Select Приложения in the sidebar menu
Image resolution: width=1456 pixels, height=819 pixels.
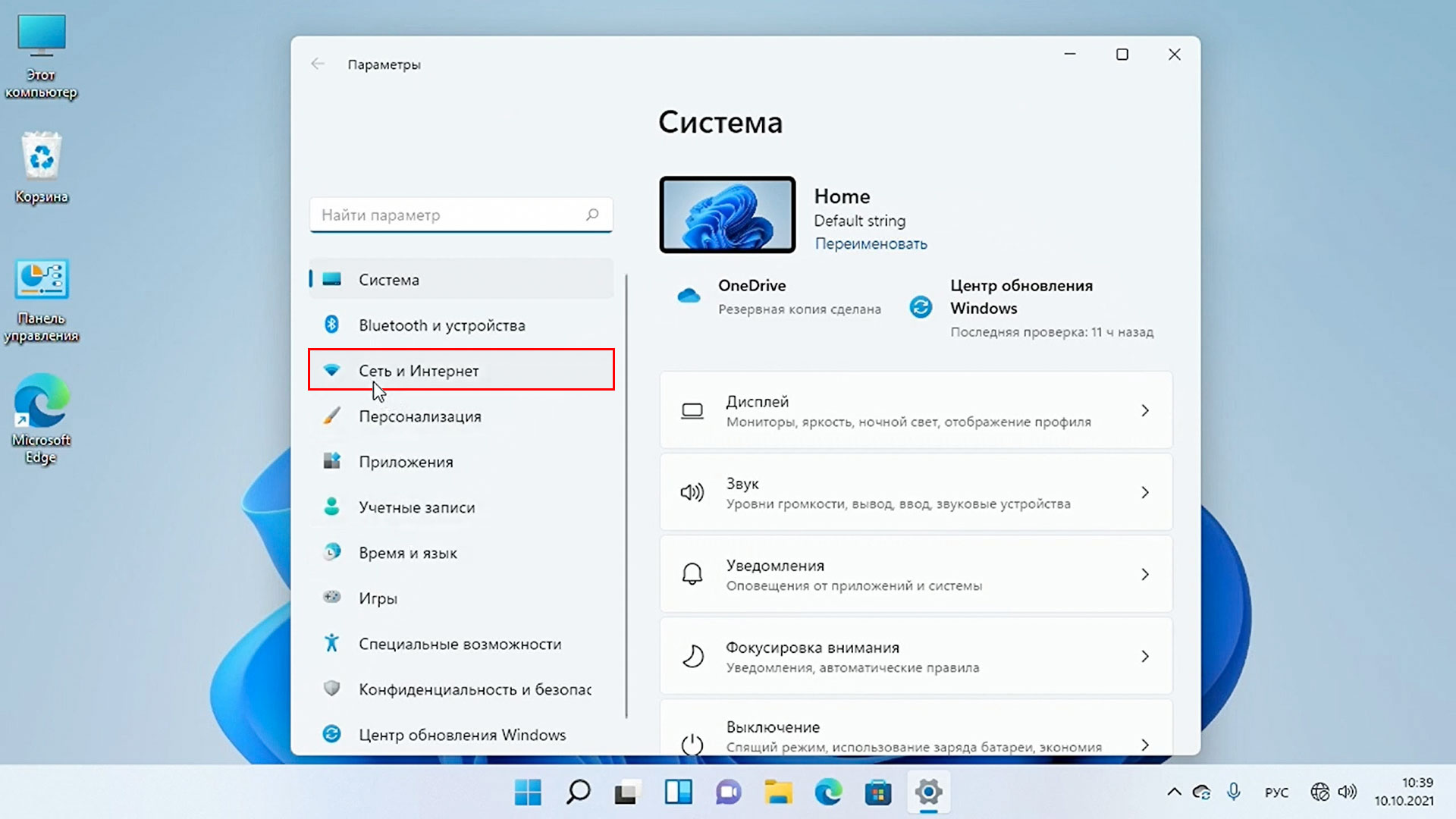[406, 462]
